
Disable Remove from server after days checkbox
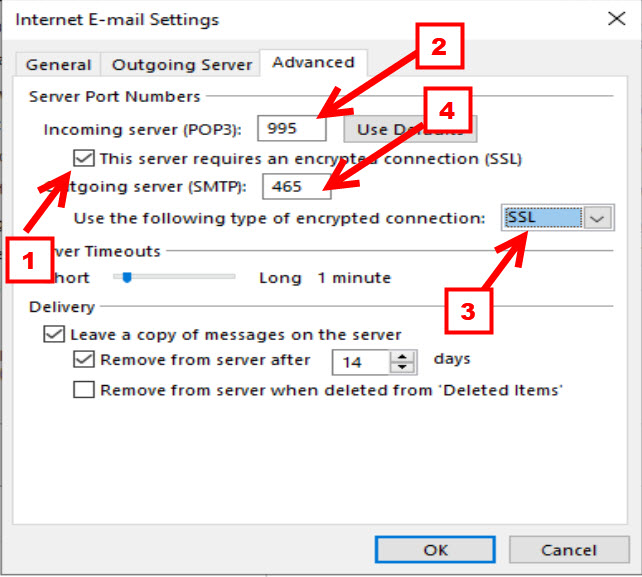tap(84, 360)
